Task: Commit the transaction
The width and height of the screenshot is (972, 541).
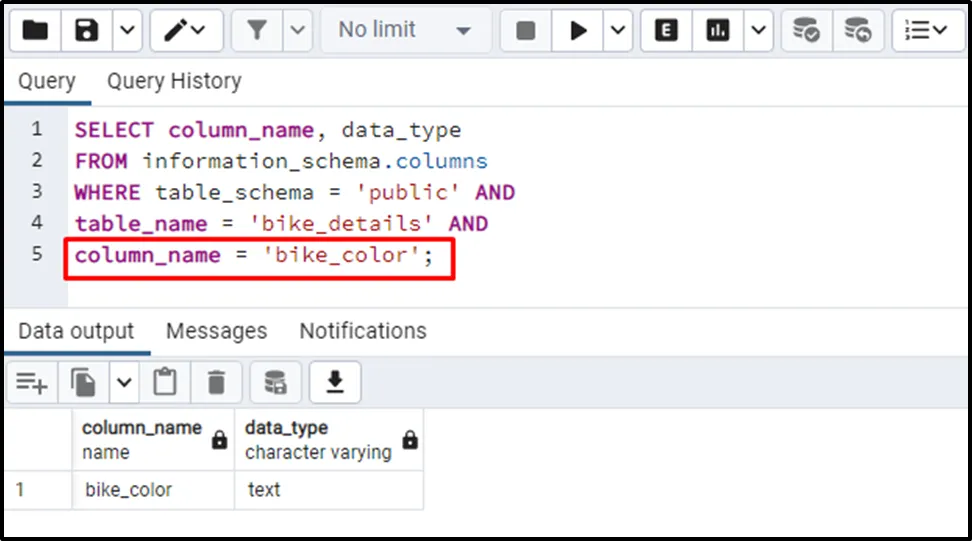Action: pyautogui.click(x=806, y=31)
